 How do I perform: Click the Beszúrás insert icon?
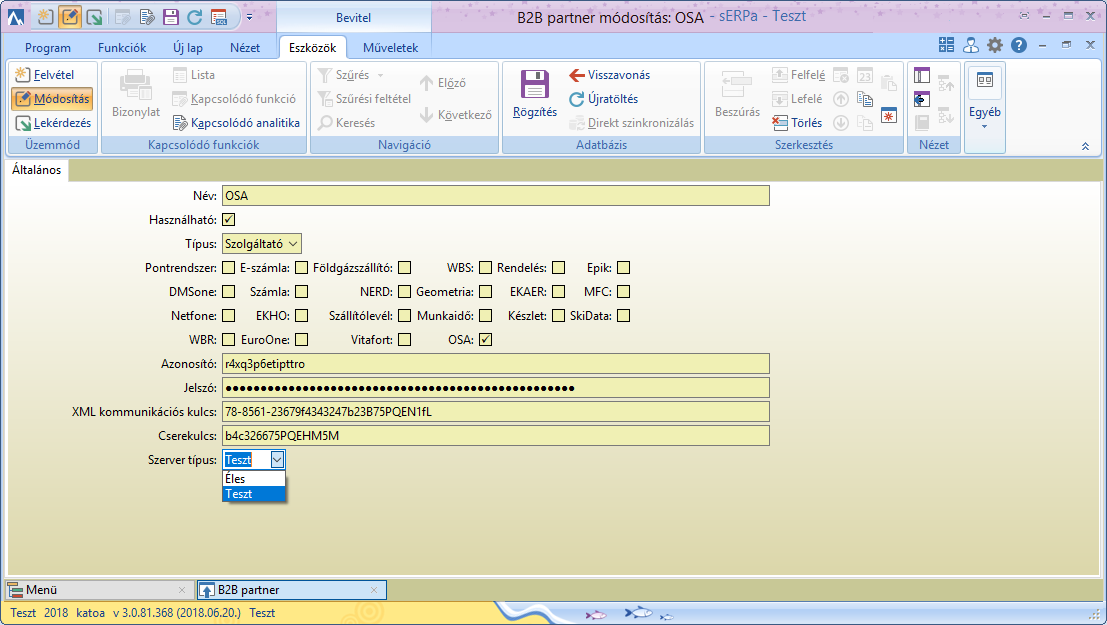(736, 85)
